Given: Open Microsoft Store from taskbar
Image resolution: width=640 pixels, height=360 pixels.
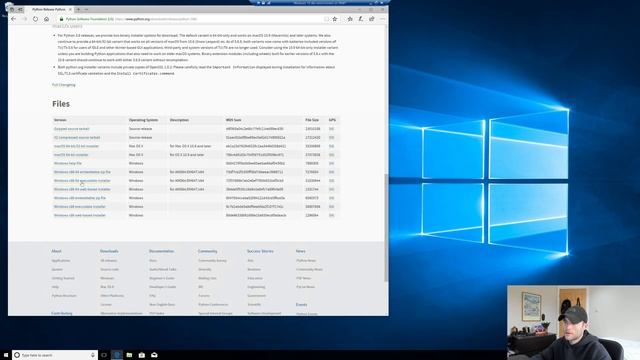Looking at the screenshot, I should click(x=142, y=355).
